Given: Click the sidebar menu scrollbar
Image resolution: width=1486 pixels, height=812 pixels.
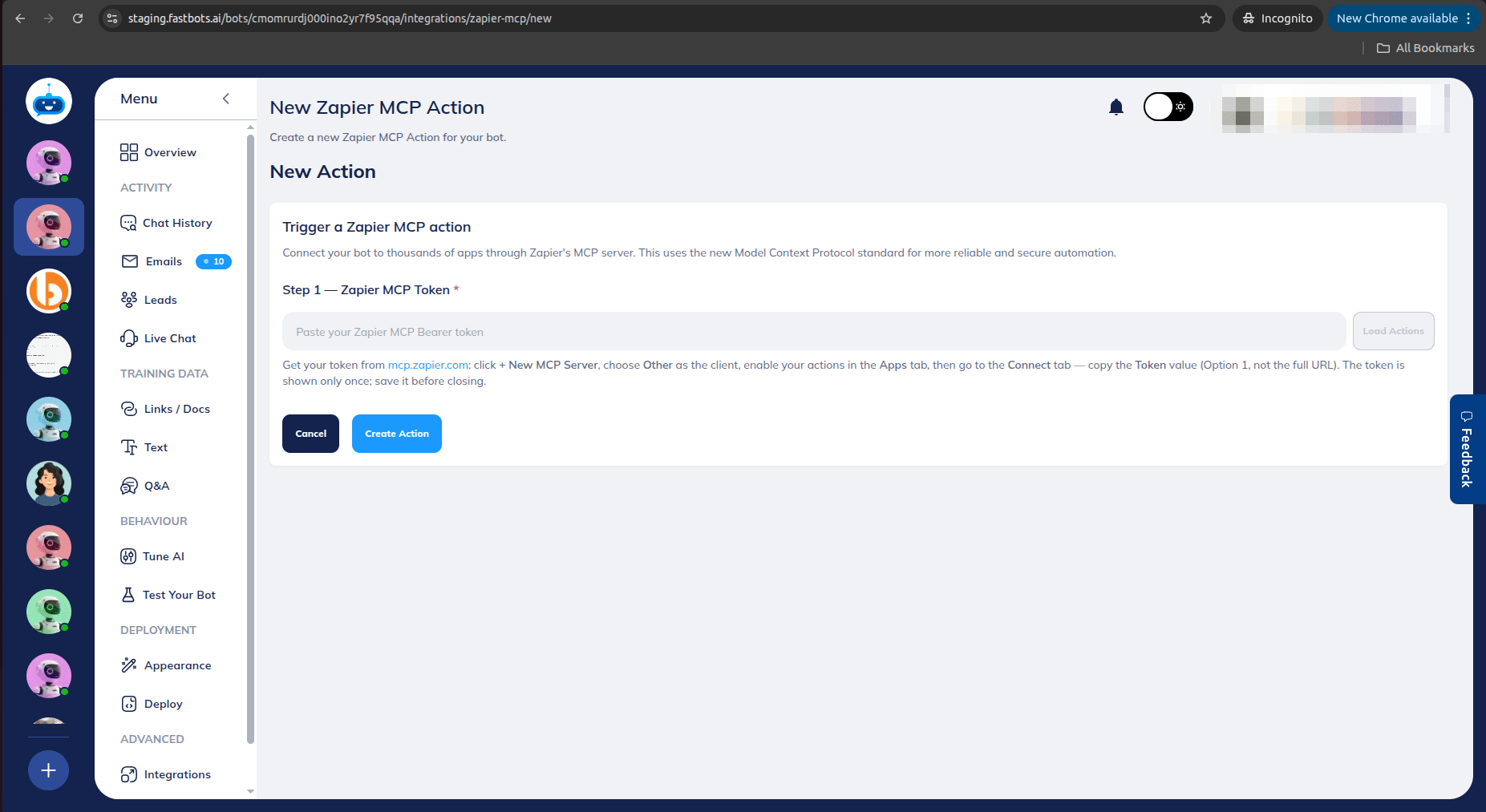Looking at the screenshot, I should pyautogui.click(x=250, y=439).
